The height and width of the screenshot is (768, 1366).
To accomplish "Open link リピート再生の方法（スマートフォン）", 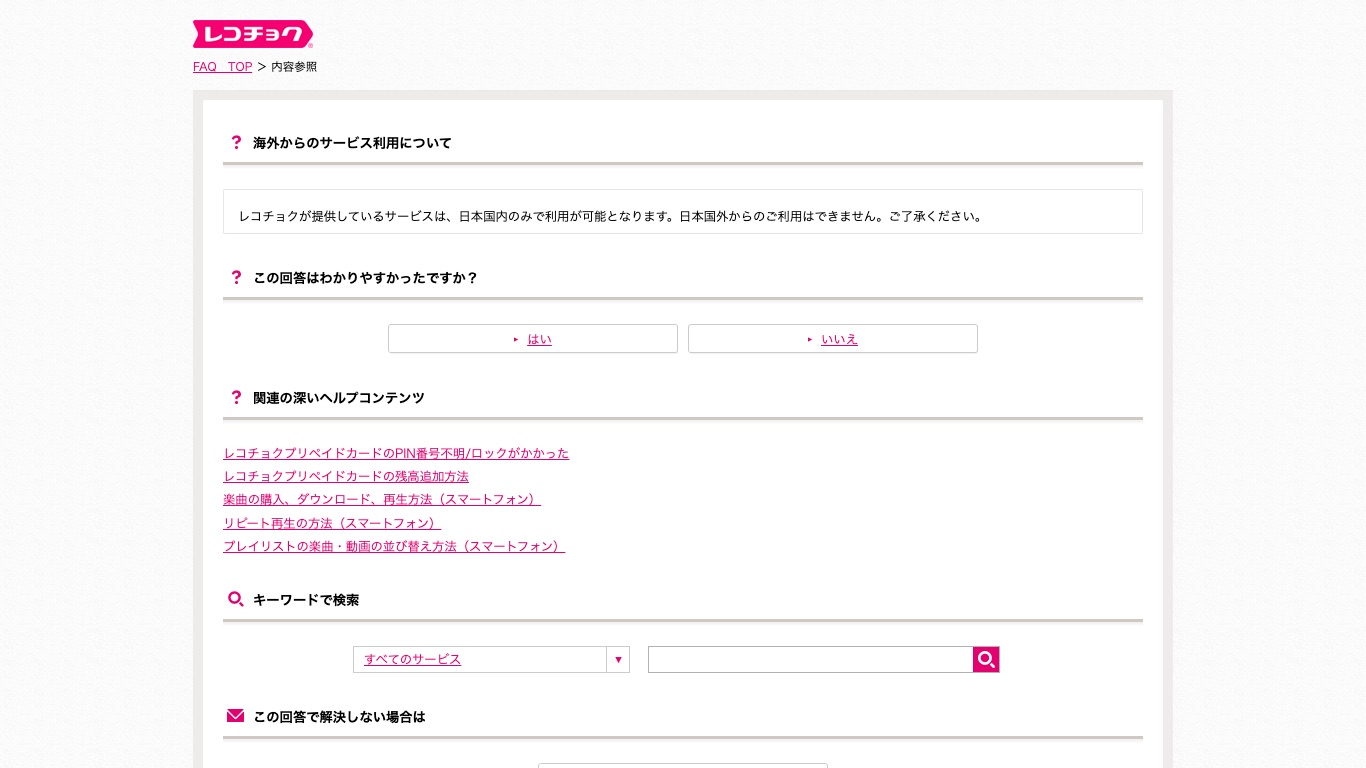I will tap(332, 523).
